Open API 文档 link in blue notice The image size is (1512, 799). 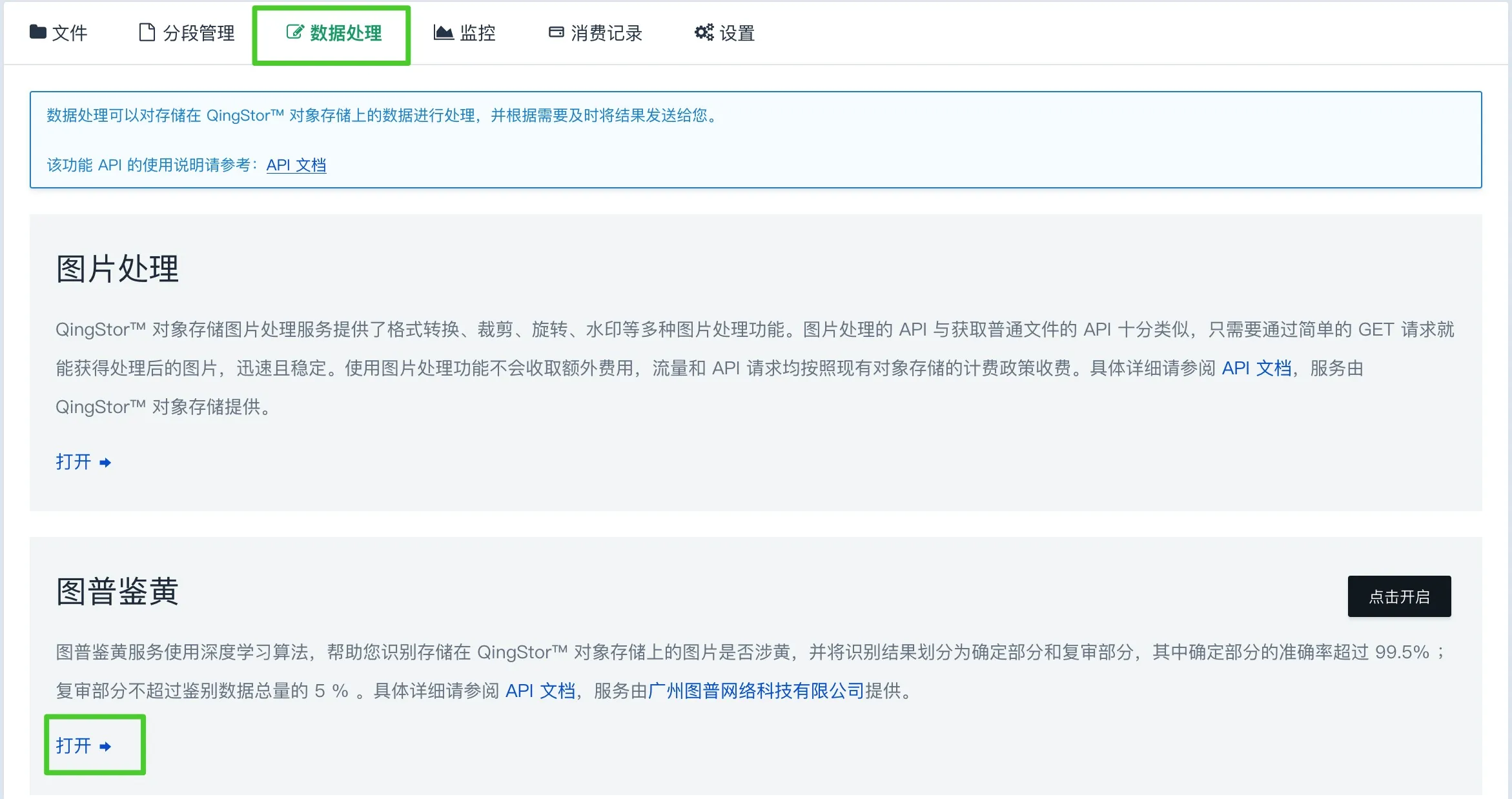(x=296, y=165)
